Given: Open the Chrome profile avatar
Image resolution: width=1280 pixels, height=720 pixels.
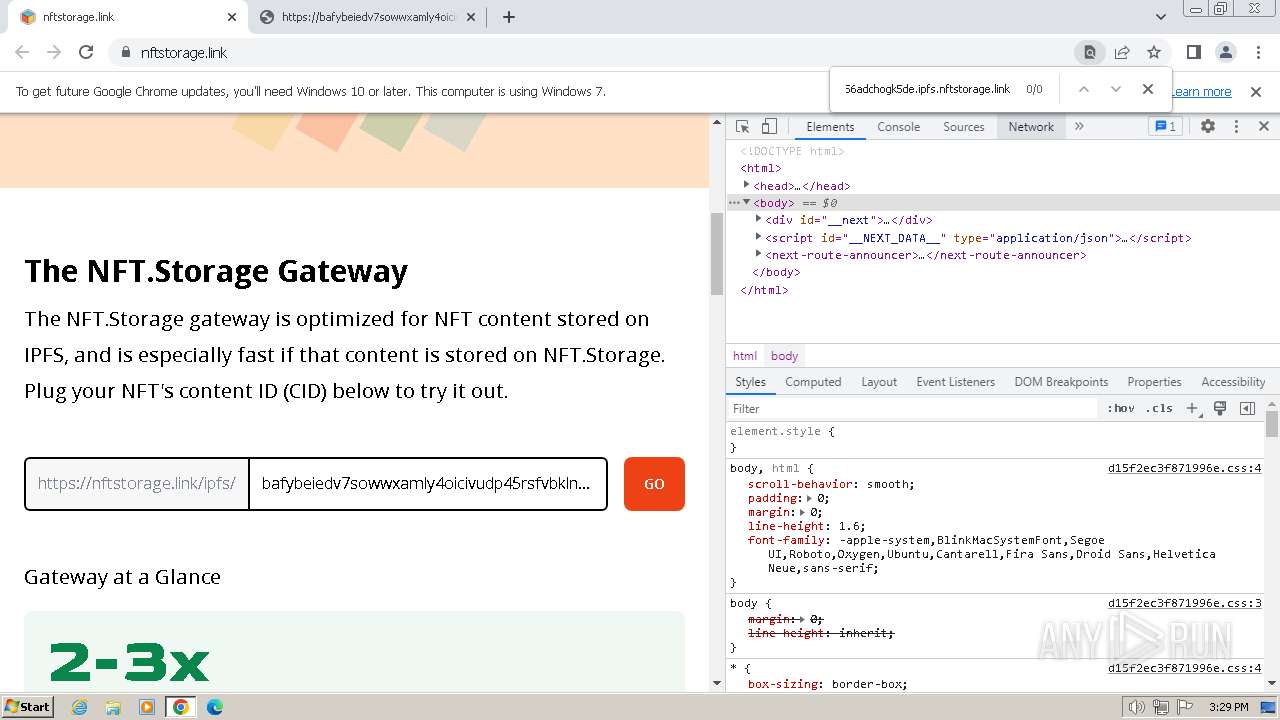Looking at the screenshot, I should 1225,52.
